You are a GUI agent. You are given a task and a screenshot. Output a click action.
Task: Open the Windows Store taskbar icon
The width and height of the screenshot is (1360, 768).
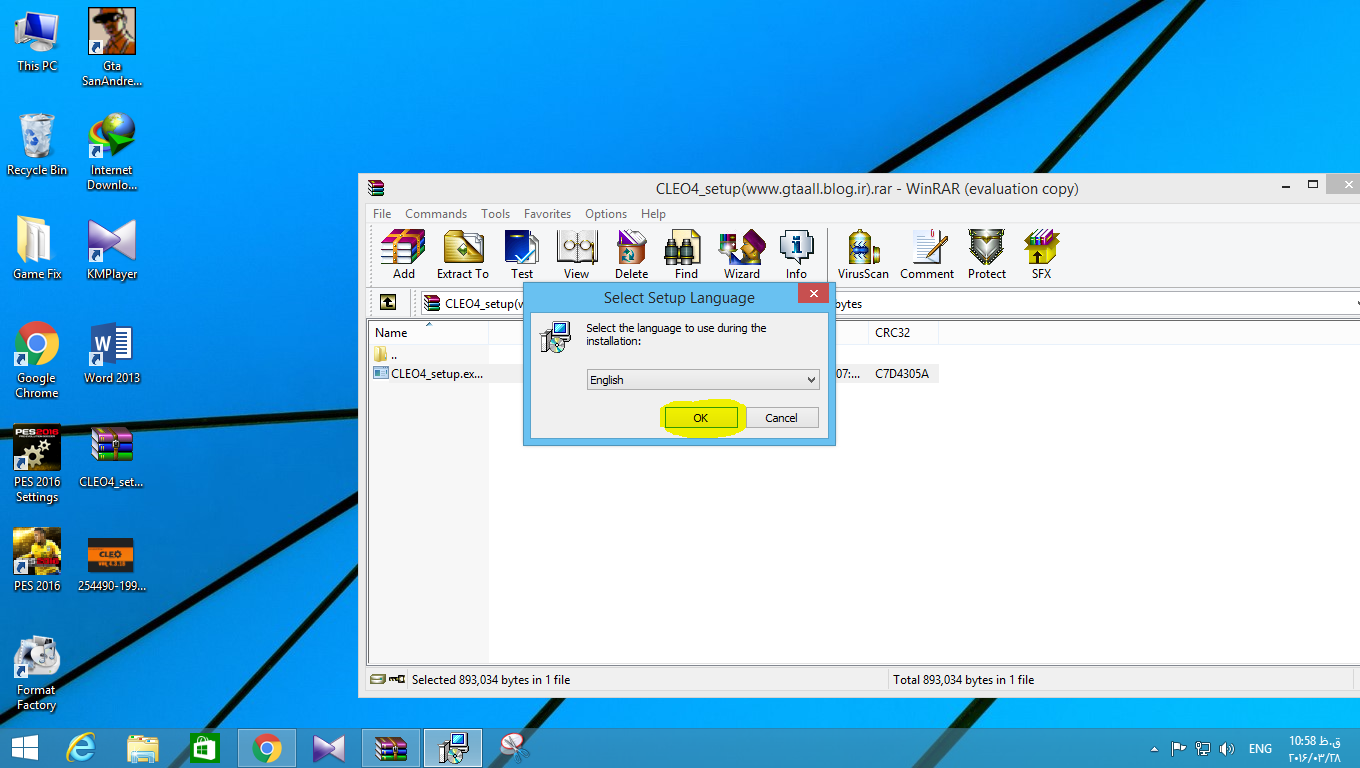click(x=205, y=748)
